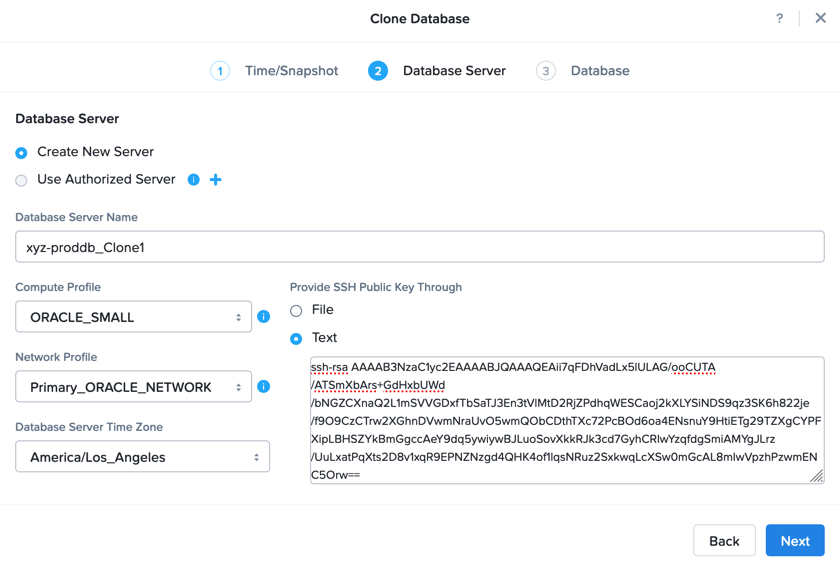
Task: Select File for SSH public key
Action: coord(296,311)
